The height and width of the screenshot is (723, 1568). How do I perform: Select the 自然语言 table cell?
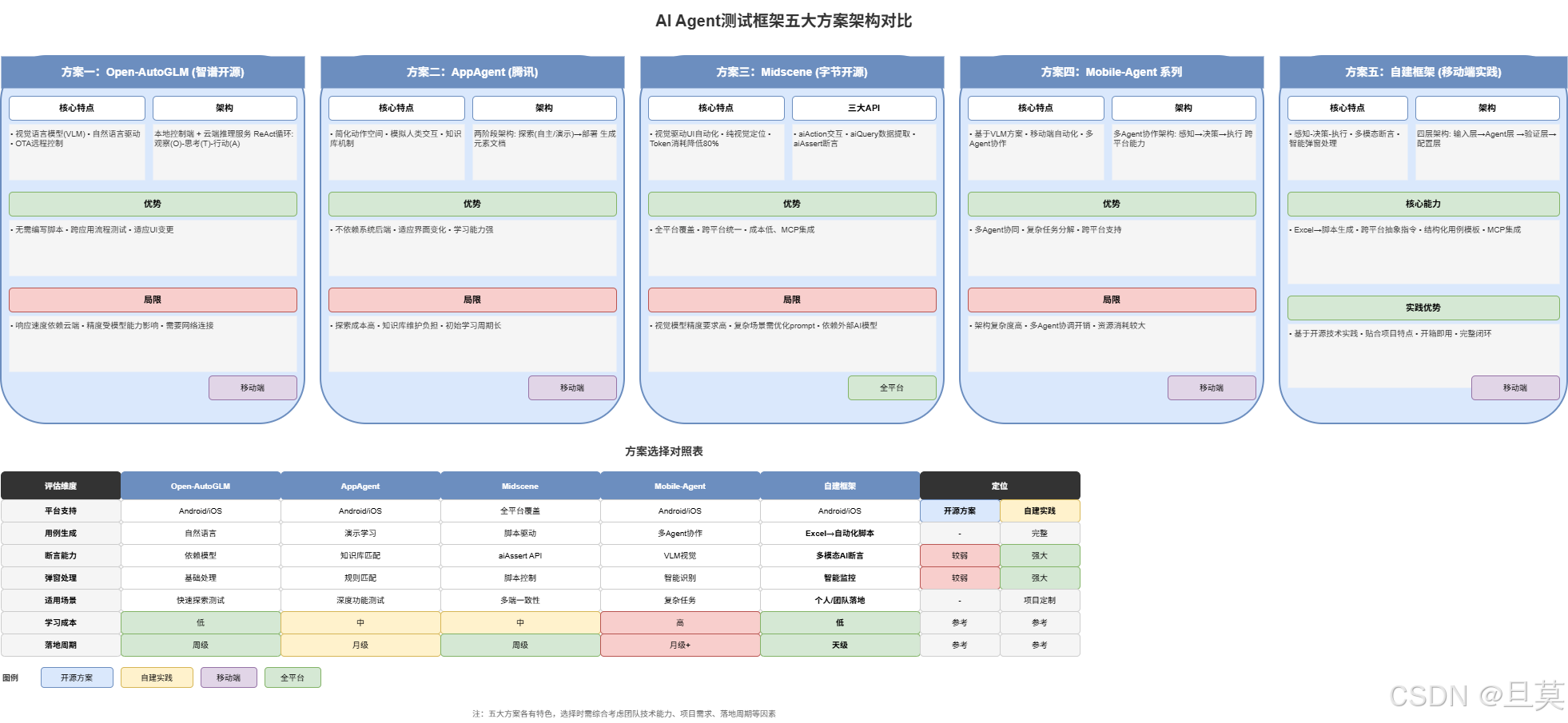click(201, 533)
